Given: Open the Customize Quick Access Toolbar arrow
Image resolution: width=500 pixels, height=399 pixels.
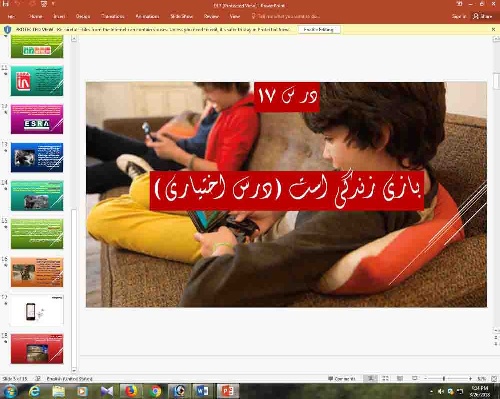Looking at the screenshot, I should [53, 4].
